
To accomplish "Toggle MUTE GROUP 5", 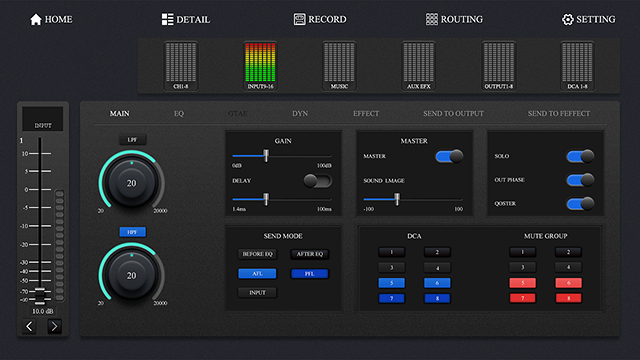I will (522, 283).
